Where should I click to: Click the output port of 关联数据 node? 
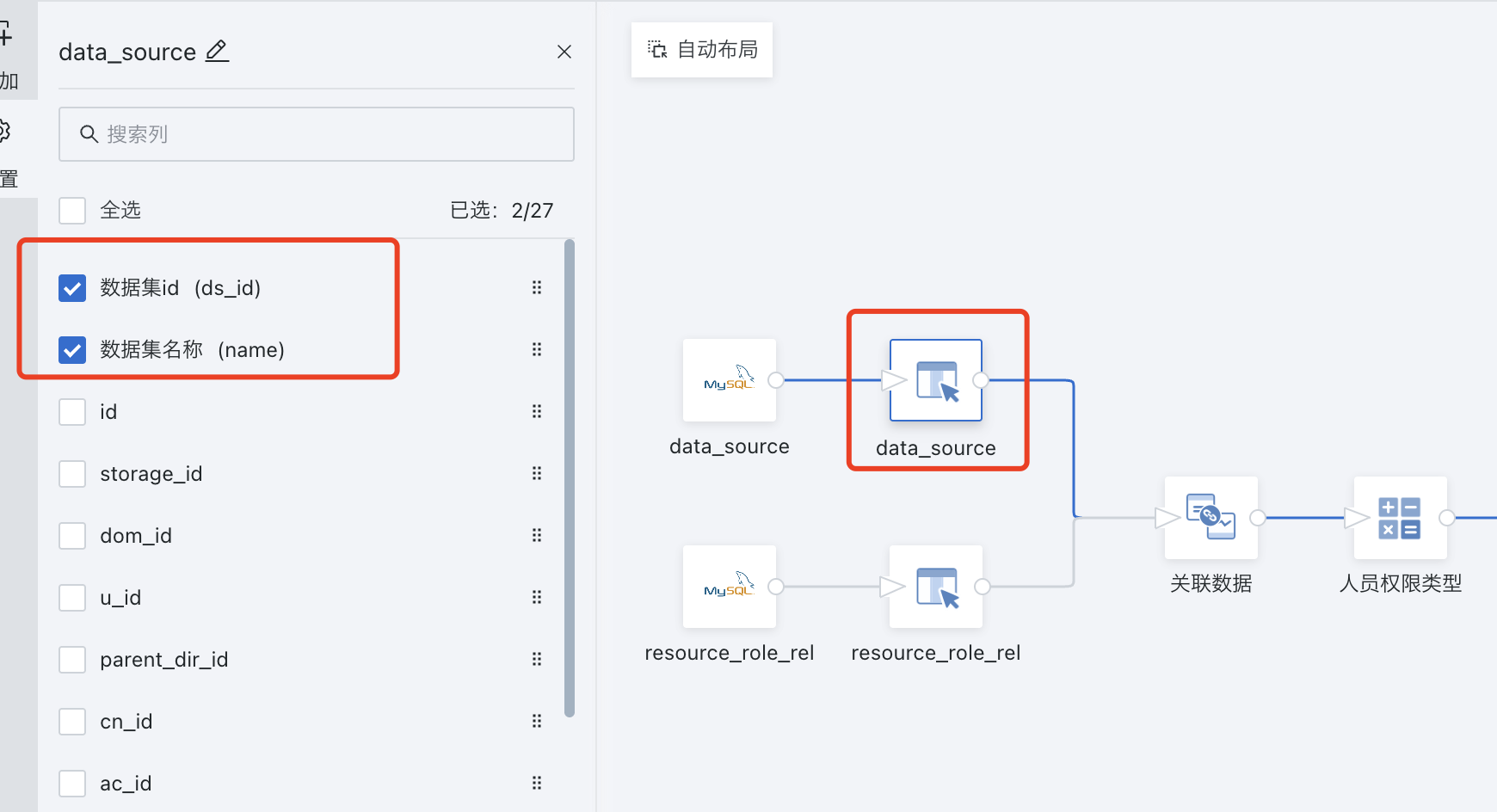click(x=1258, y=518)
